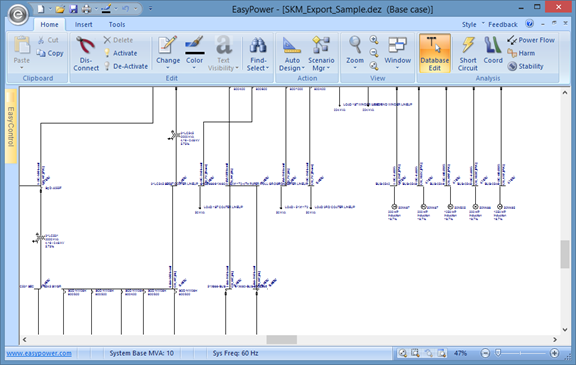
Task: Open the Style dropdown menu
Action: (x=473, y=24)
